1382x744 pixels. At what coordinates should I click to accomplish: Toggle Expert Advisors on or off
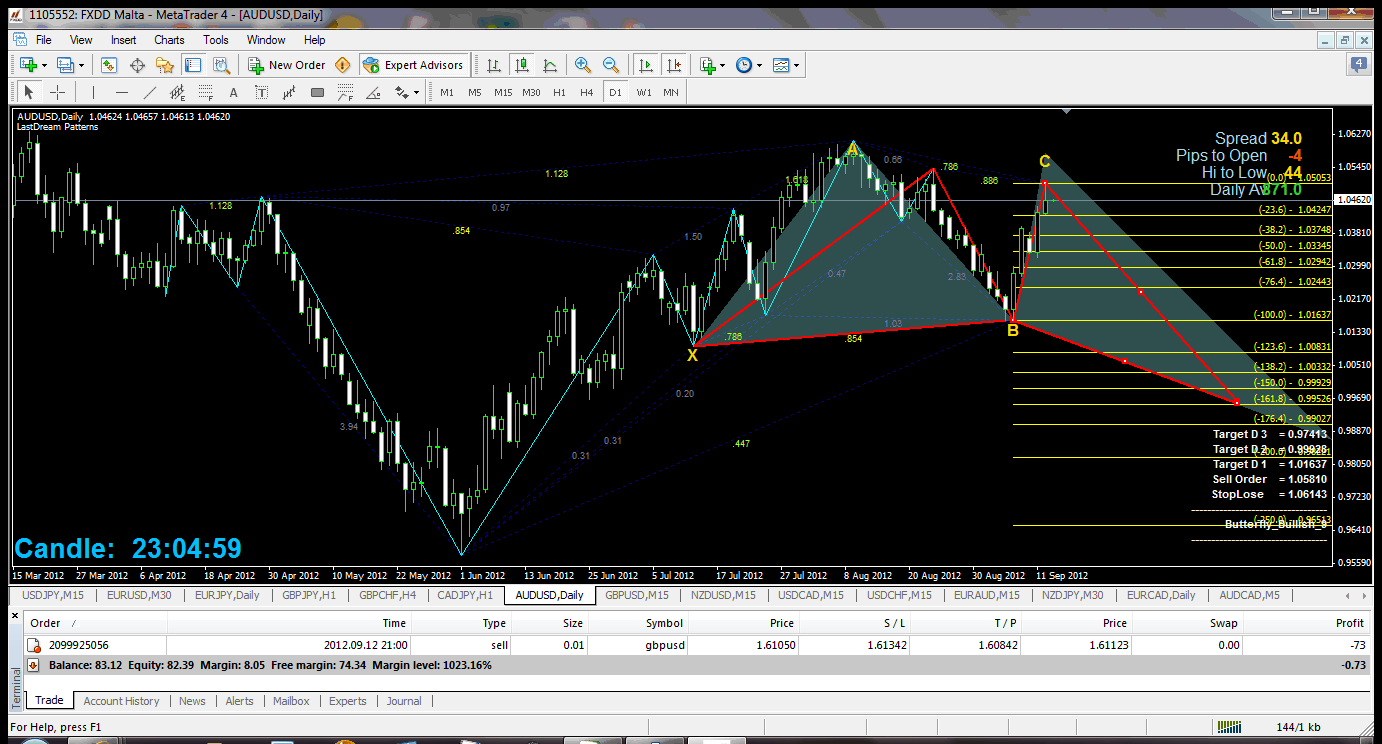(x=413, y=65)
